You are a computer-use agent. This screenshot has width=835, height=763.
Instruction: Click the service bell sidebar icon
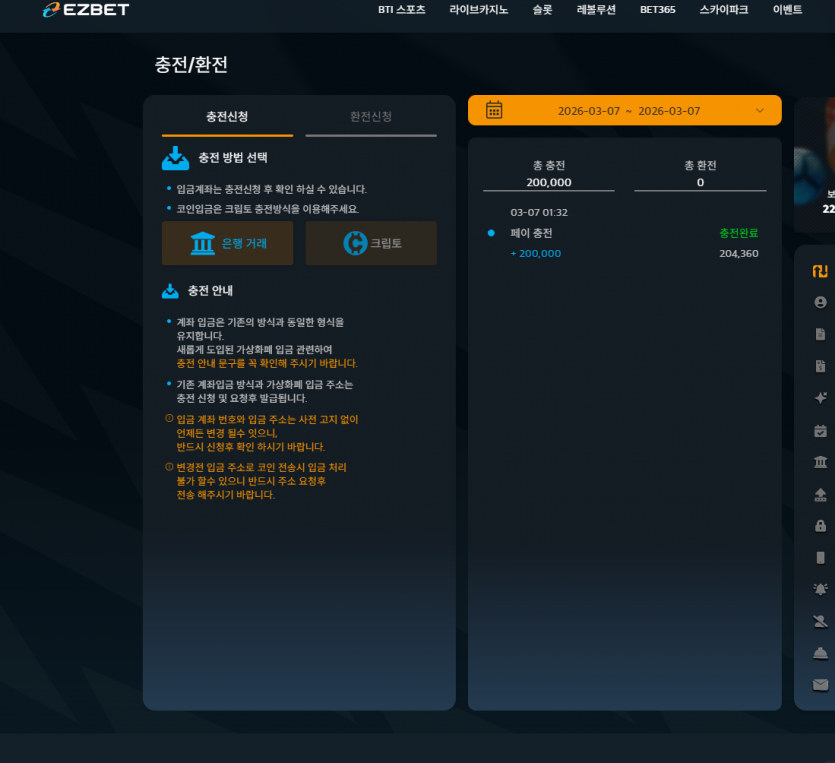[x=820, y=653]
